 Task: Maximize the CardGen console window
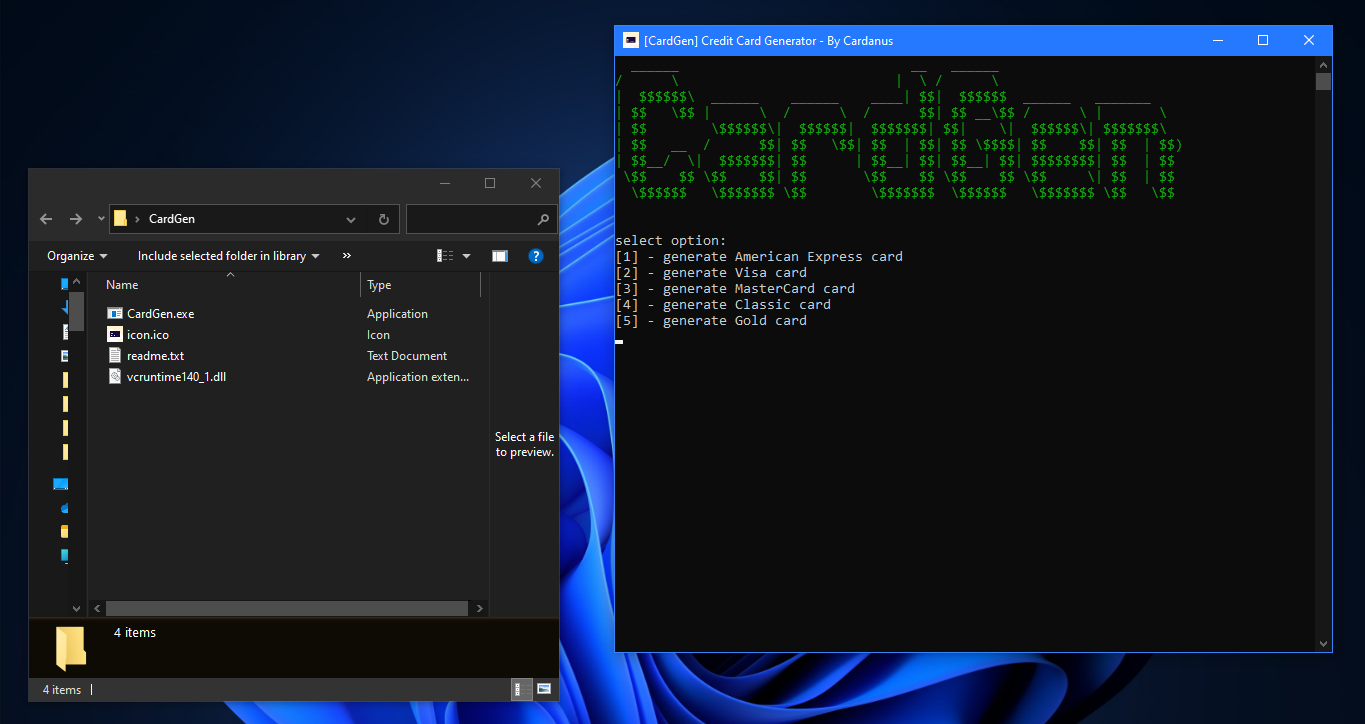click(x=1263, y=41)
